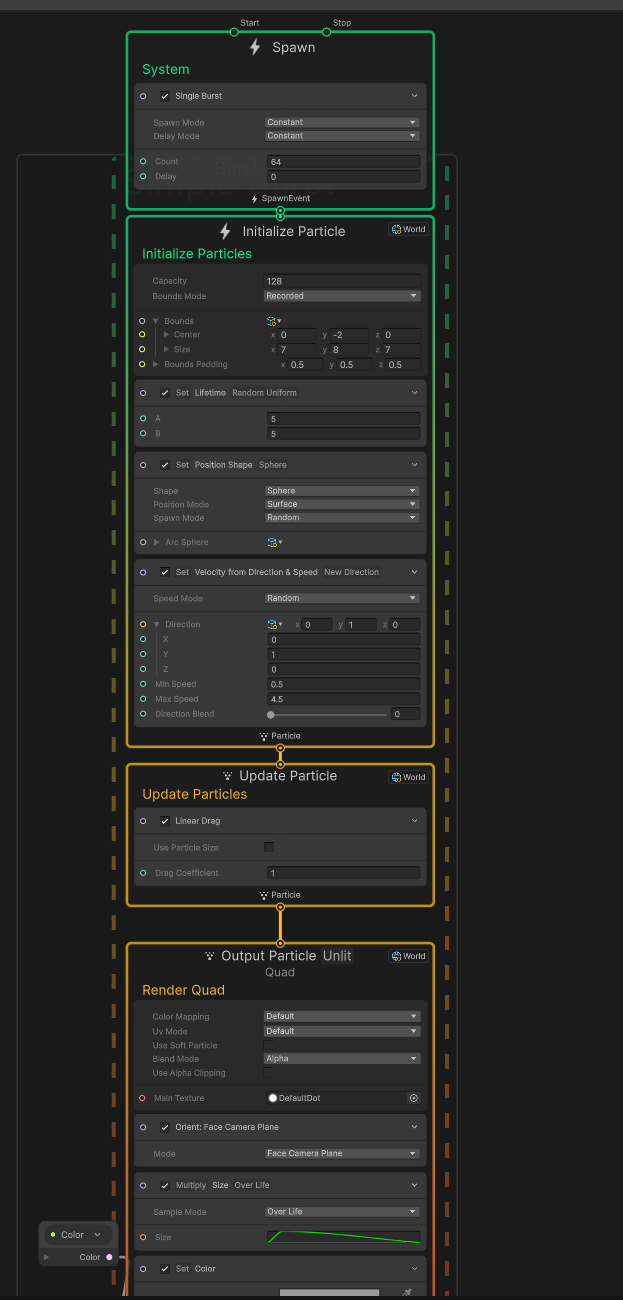Collapse the Set Position Shape block
This screenshot has height=1300, width=623.
(414, 465)
